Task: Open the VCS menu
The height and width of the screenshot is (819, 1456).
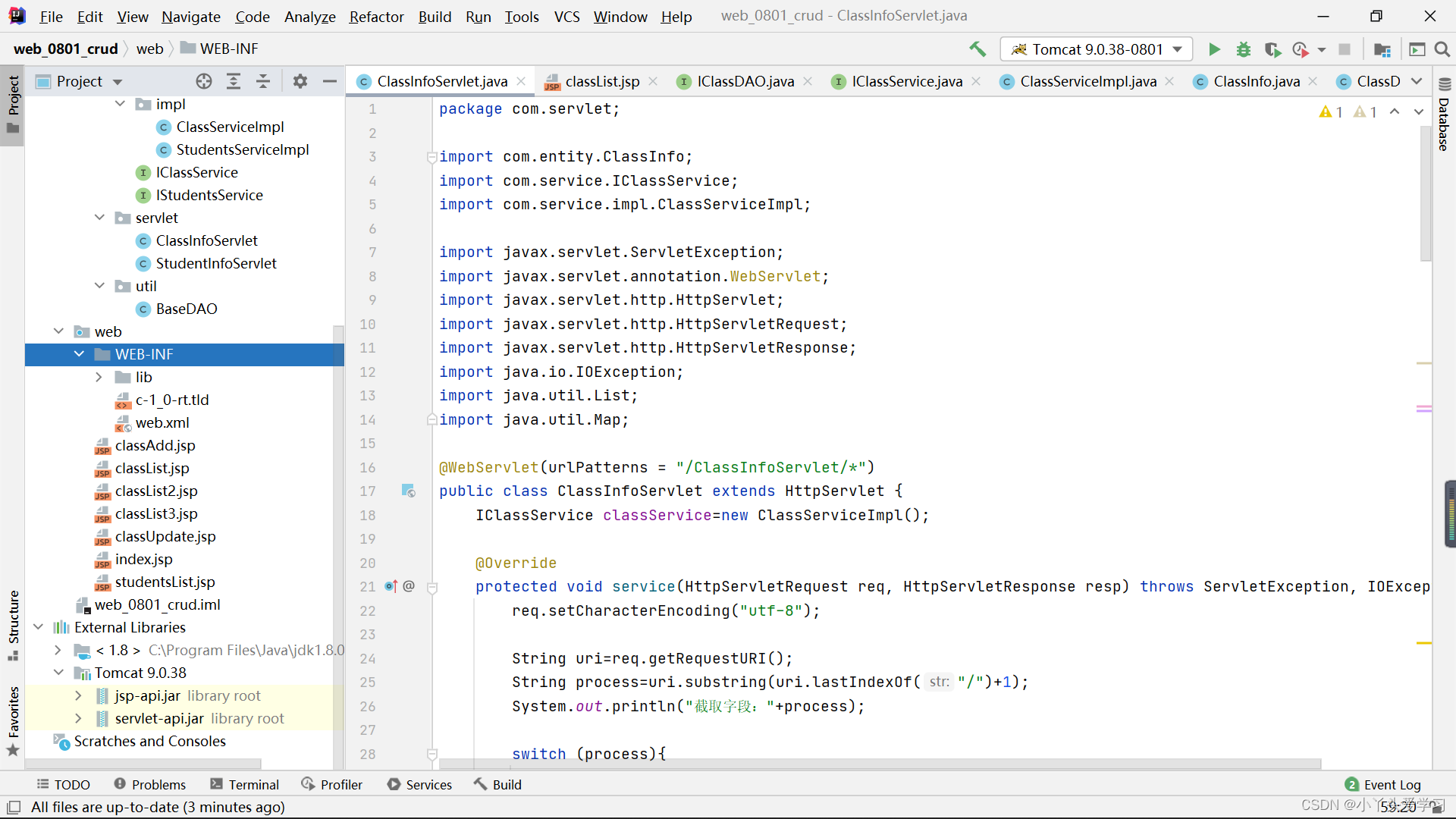Action: pos(566,16)
